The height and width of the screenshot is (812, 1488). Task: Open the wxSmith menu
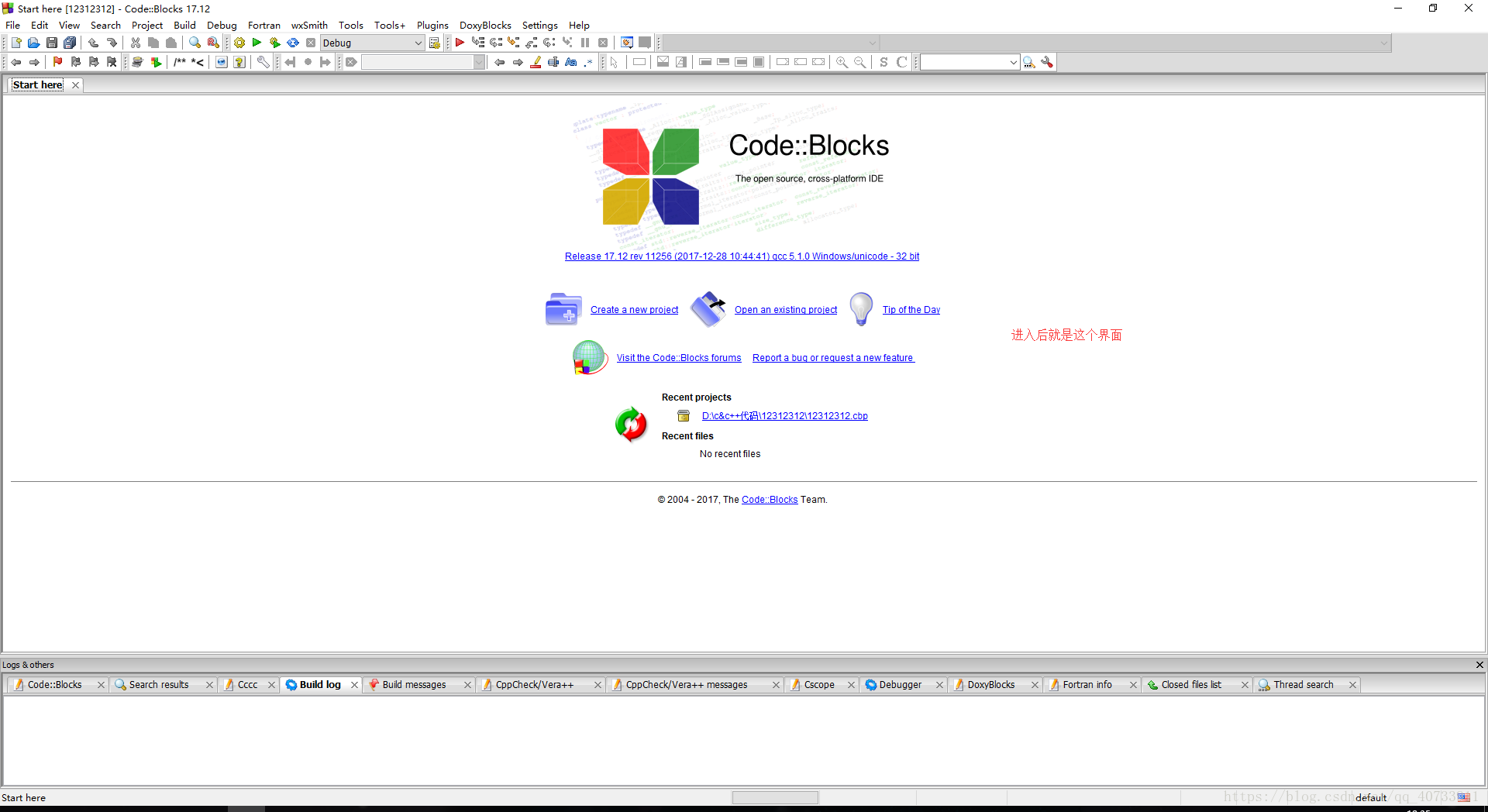pyautogui.click(x=309, y=25)
